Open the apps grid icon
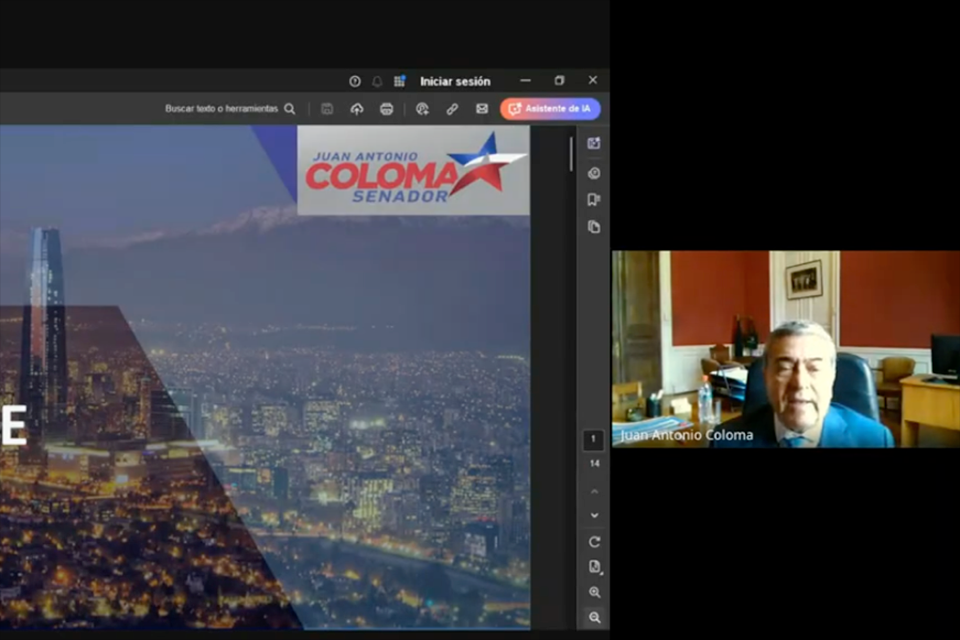Screen dimensions: 960x640 tap(399, 81)
